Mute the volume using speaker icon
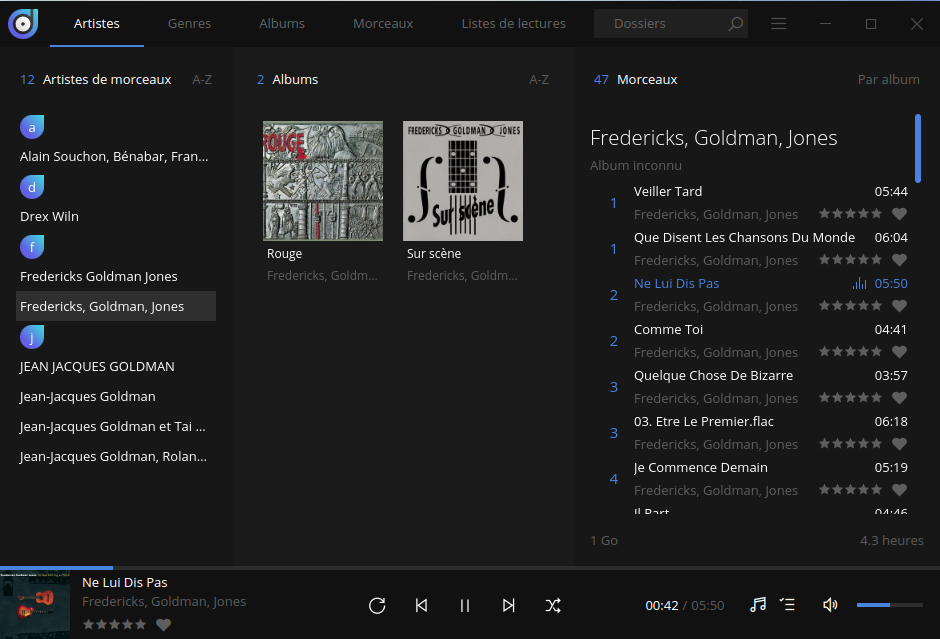The height and width of the screenshot is (639, 940). (830, 605)
